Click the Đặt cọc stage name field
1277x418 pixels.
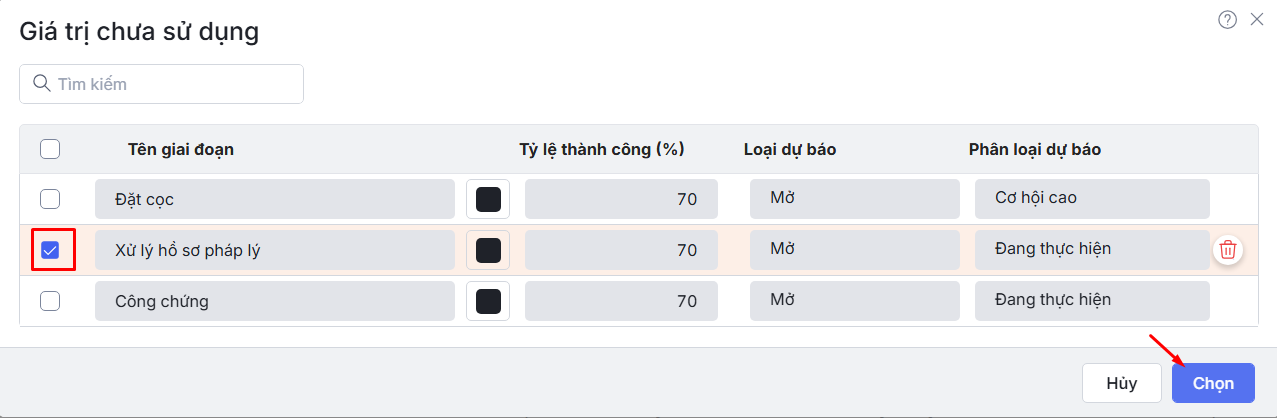(275, 199)
